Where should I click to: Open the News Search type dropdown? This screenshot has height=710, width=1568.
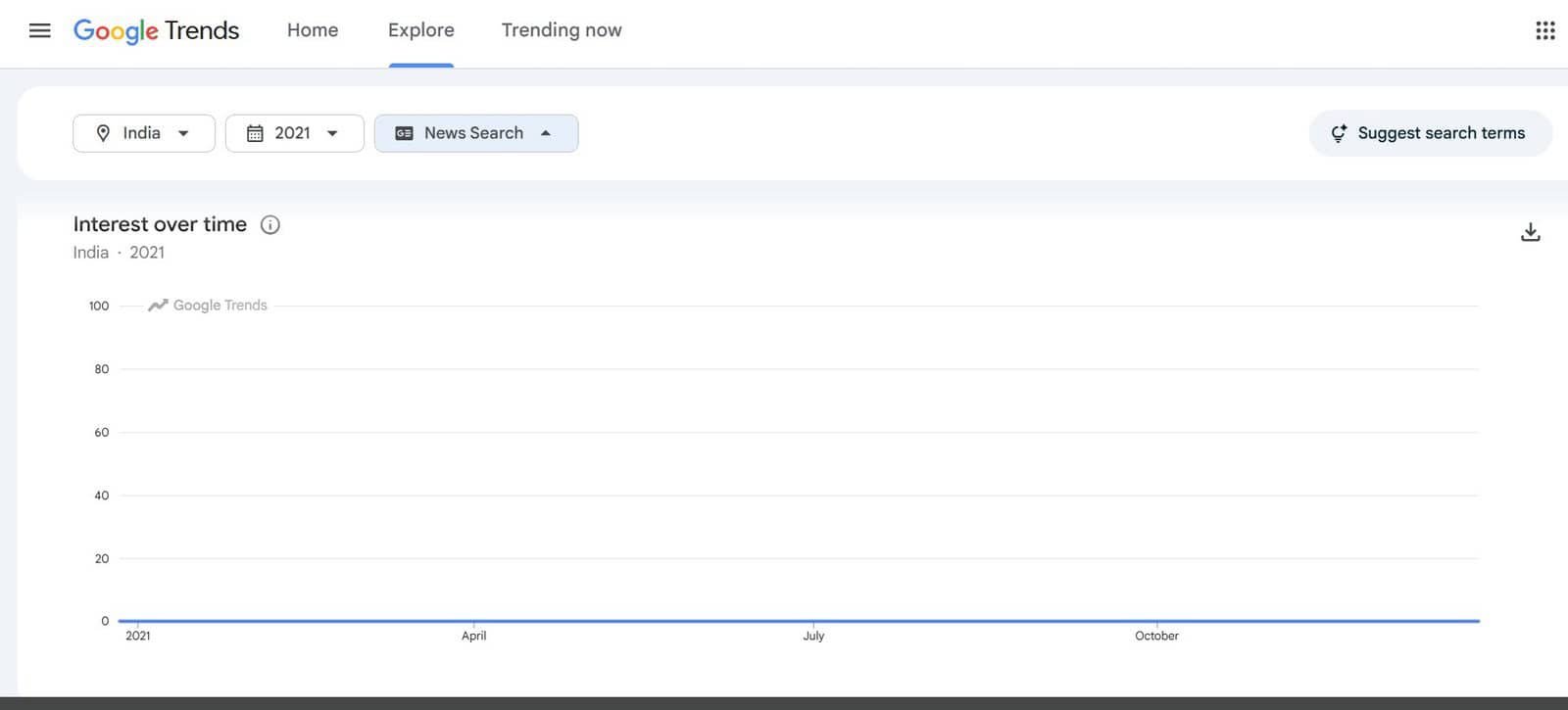476,133
